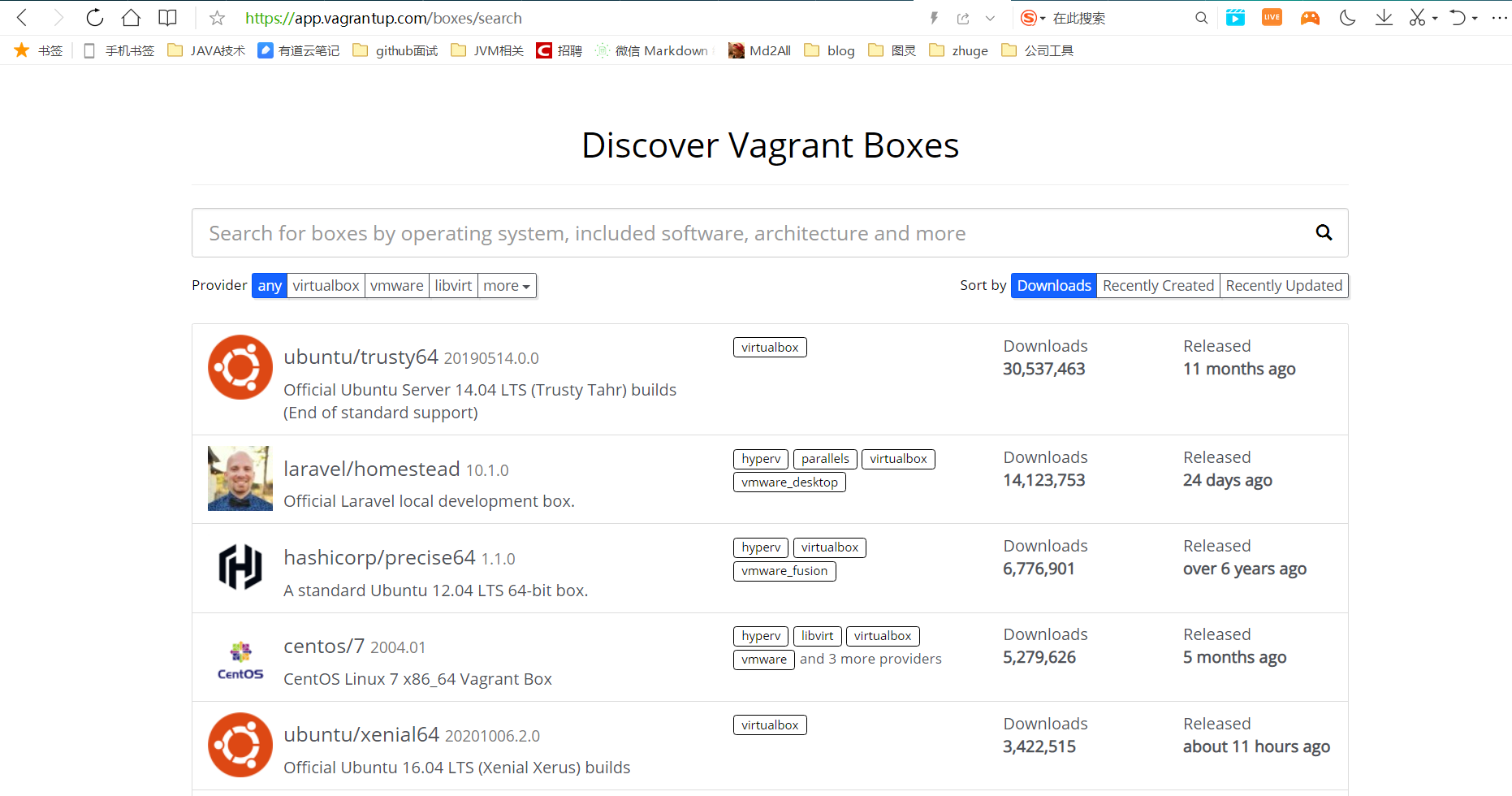This screenshot has width=1512, height=796.
Task: Click the magnifier icon in box search
Action: tap(1324, 233)
